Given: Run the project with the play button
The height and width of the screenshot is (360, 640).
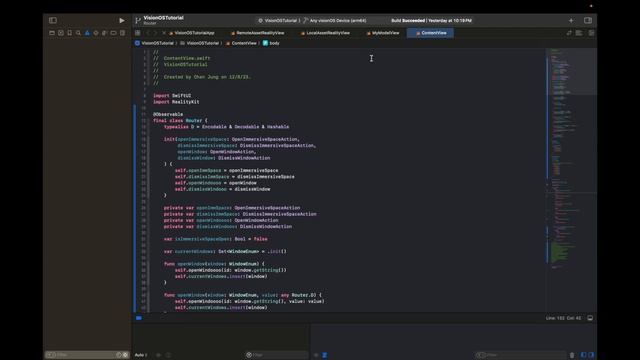Looking at the screenshot, I should (122, 20).
